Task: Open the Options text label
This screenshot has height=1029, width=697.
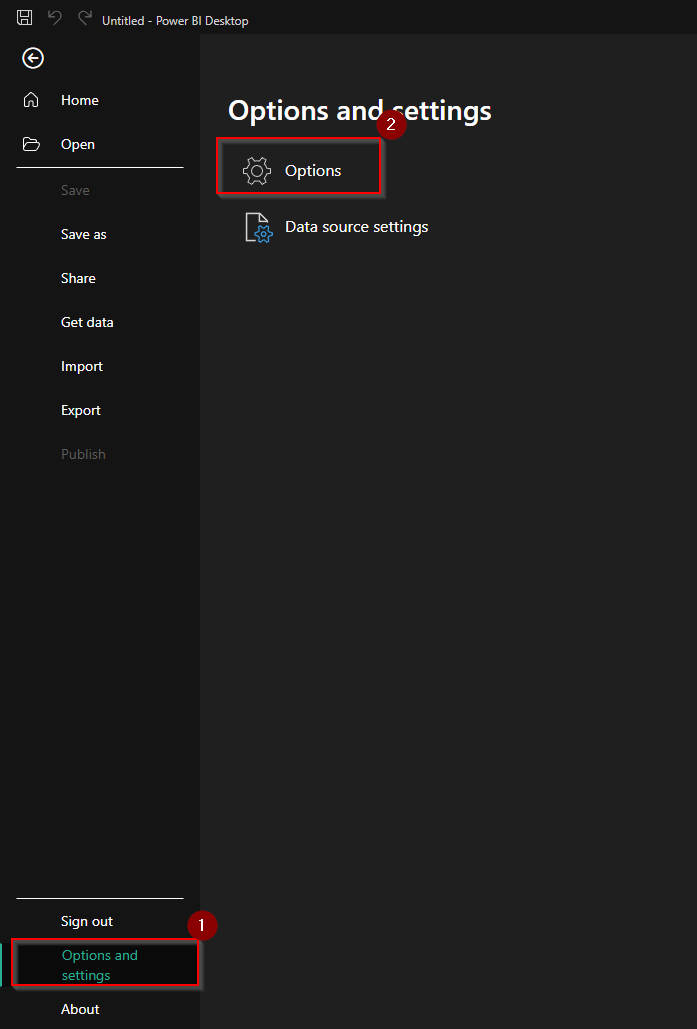Action: tap(313, 171)
